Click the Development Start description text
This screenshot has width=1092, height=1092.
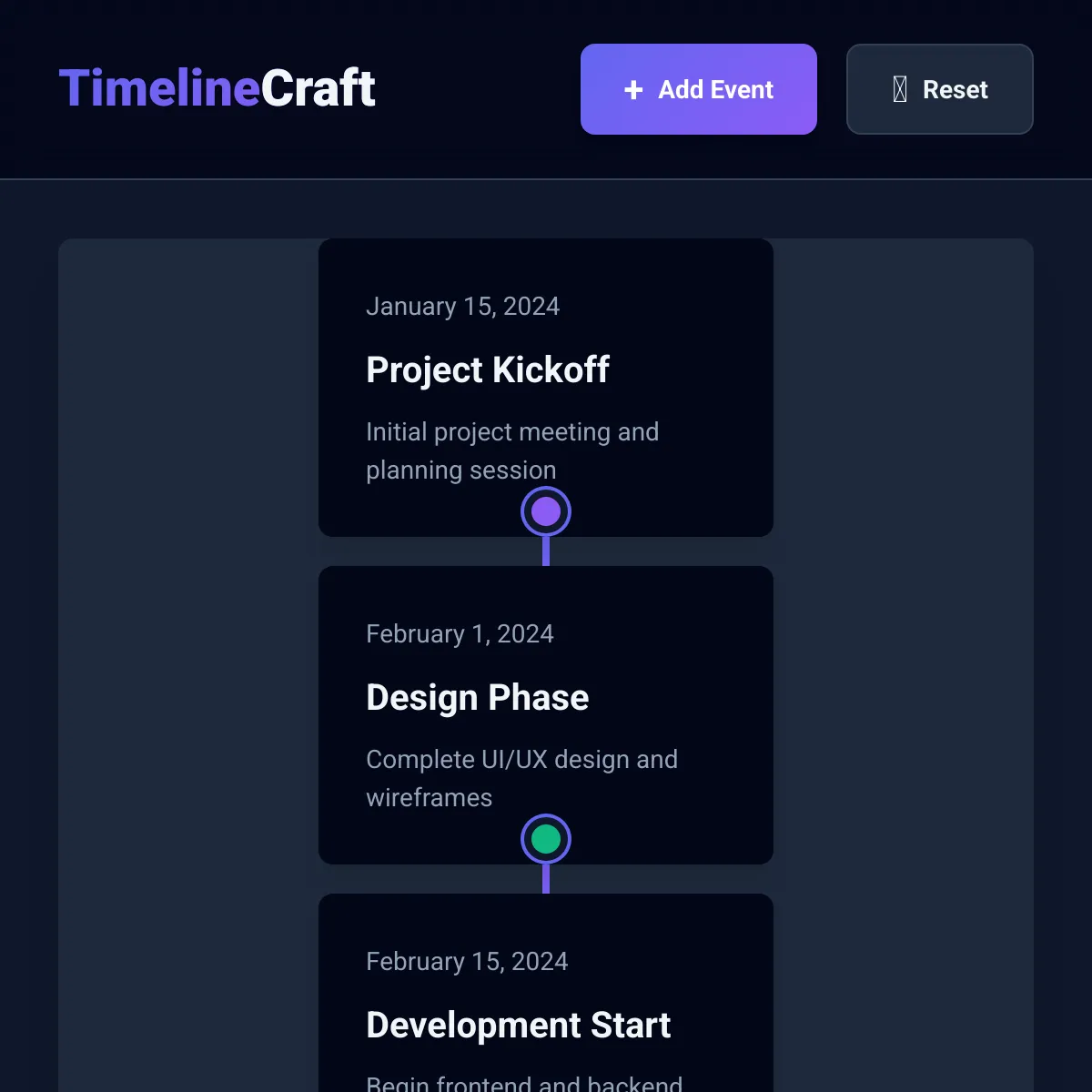point(524,1082)
